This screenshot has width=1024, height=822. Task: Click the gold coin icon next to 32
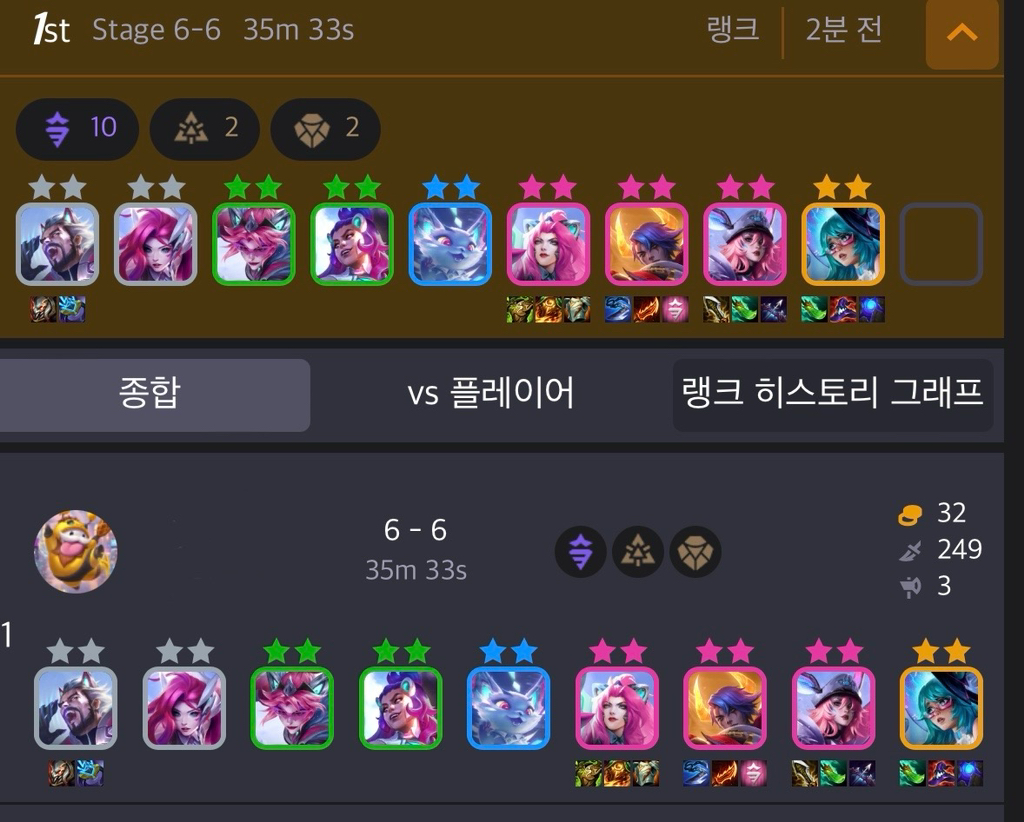click(910, 515)
